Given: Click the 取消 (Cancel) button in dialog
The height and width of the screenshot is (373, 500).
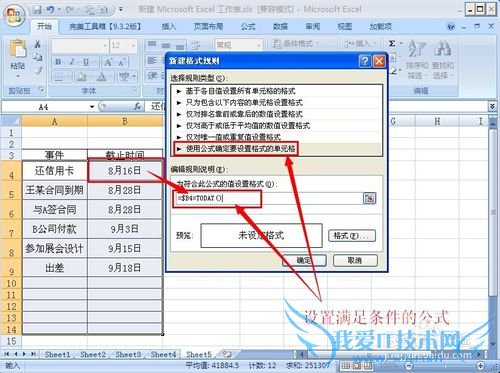Looking at the screenshot, I should [355, 260].
